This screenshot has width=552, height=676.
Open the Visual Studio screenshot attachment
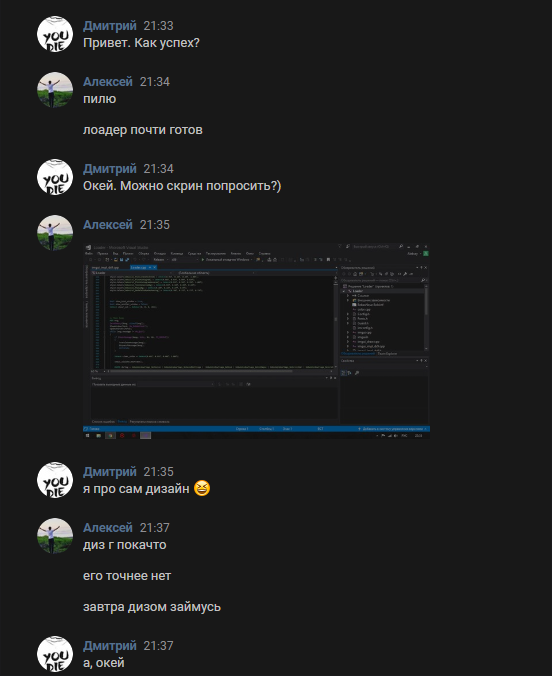256,341
